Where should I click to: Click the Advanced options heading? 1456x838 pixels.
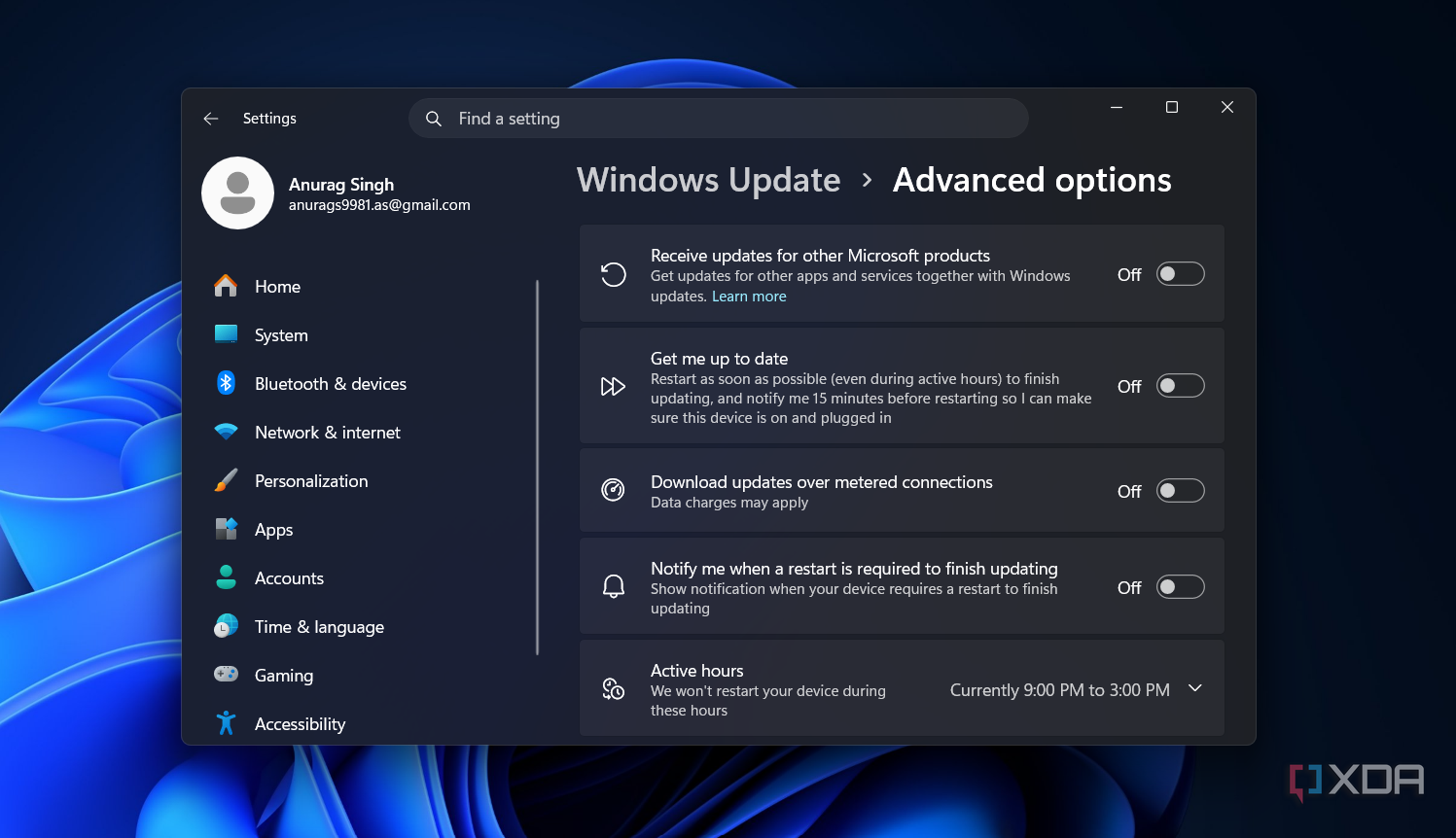point(1032,180)
